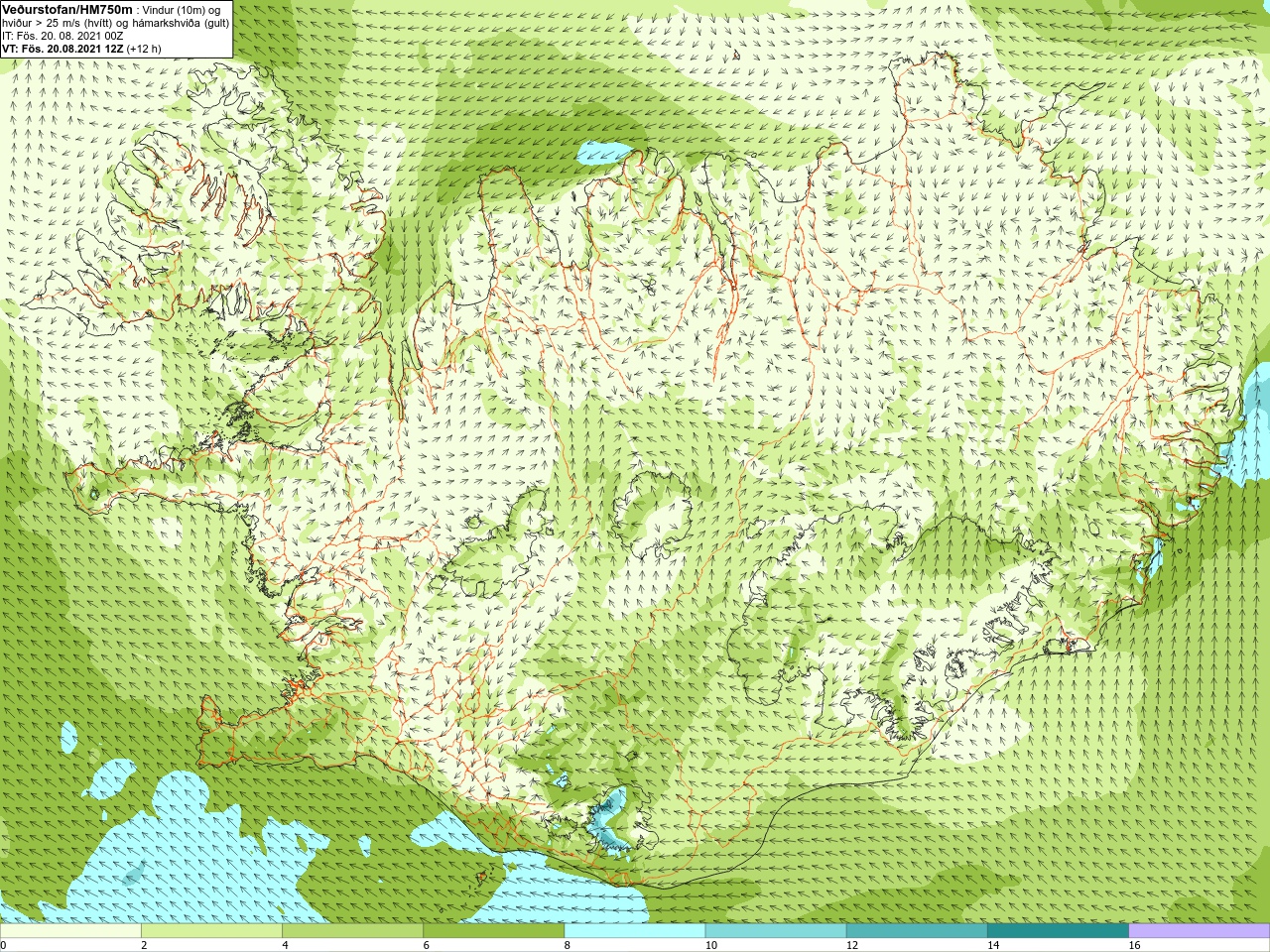Image resolution: width=1270 pixels, height=952 pixels.
Task: Click the legend scale label "10"
Action: tap(711, 945)
